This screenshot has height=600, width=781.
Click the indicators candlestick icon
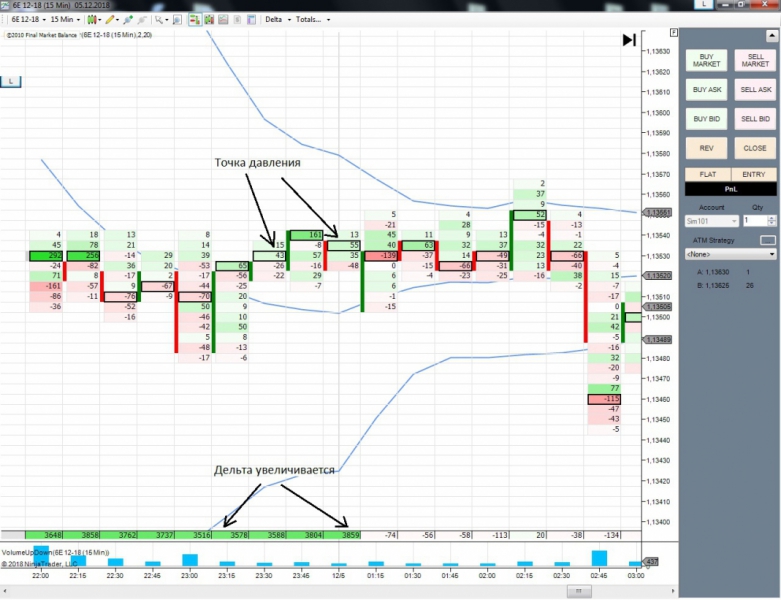coord(209,19)
